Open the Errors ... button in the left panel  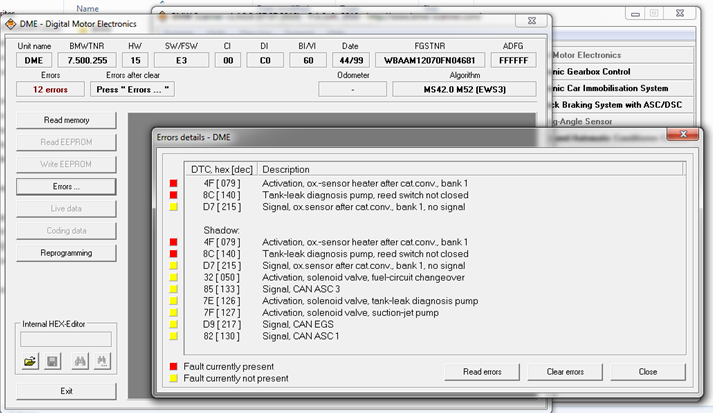click(x=66, y=186)
